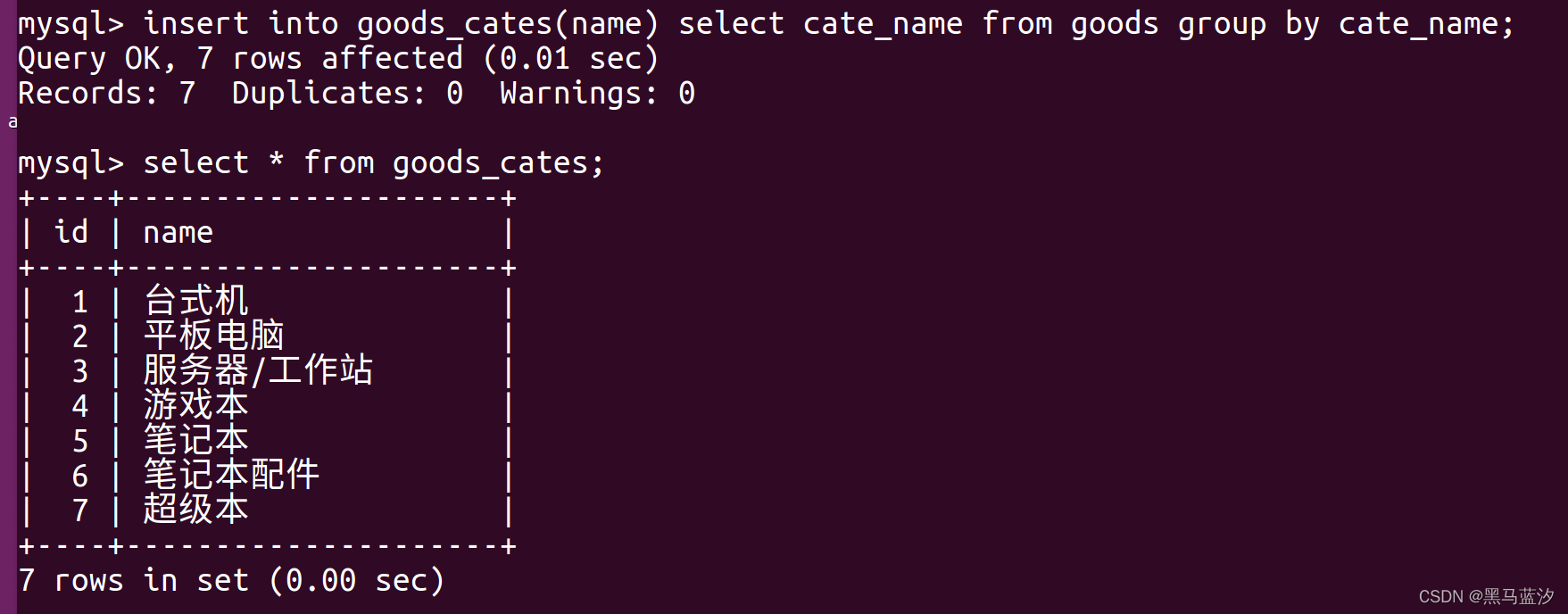Click the 'Query OK, 7 rows affected' line
Screen dimensions: 1568x614
point(338,59)
